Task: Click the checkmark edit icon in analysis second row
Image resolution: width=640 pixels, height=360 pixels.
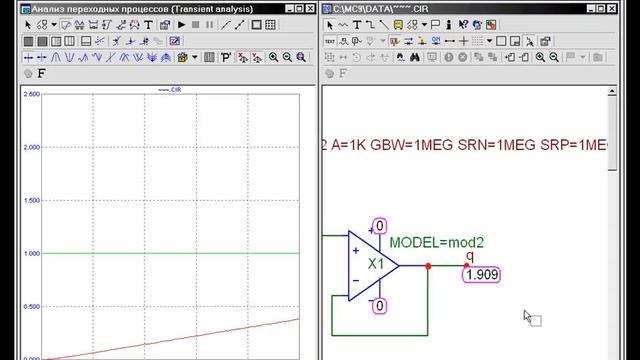Action: (x=174, y=41)
